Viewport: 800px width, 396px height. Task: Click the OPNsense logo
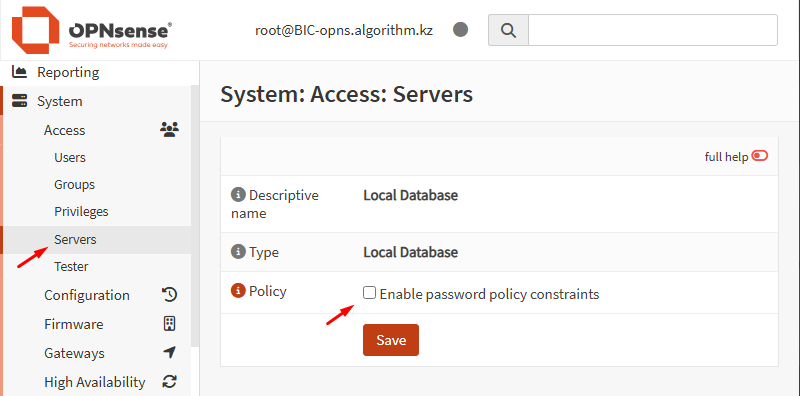click(92, 30)
